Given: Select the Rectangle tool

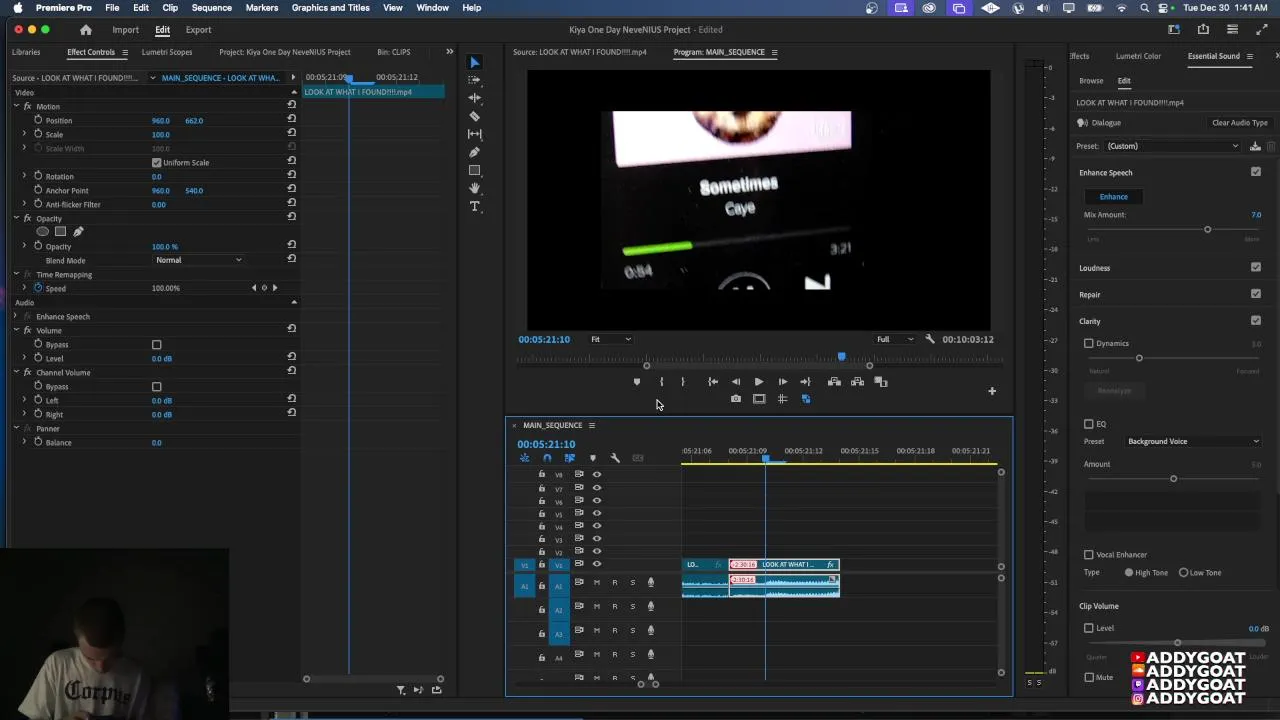Looking at the screenshot, I should point(475,170).
